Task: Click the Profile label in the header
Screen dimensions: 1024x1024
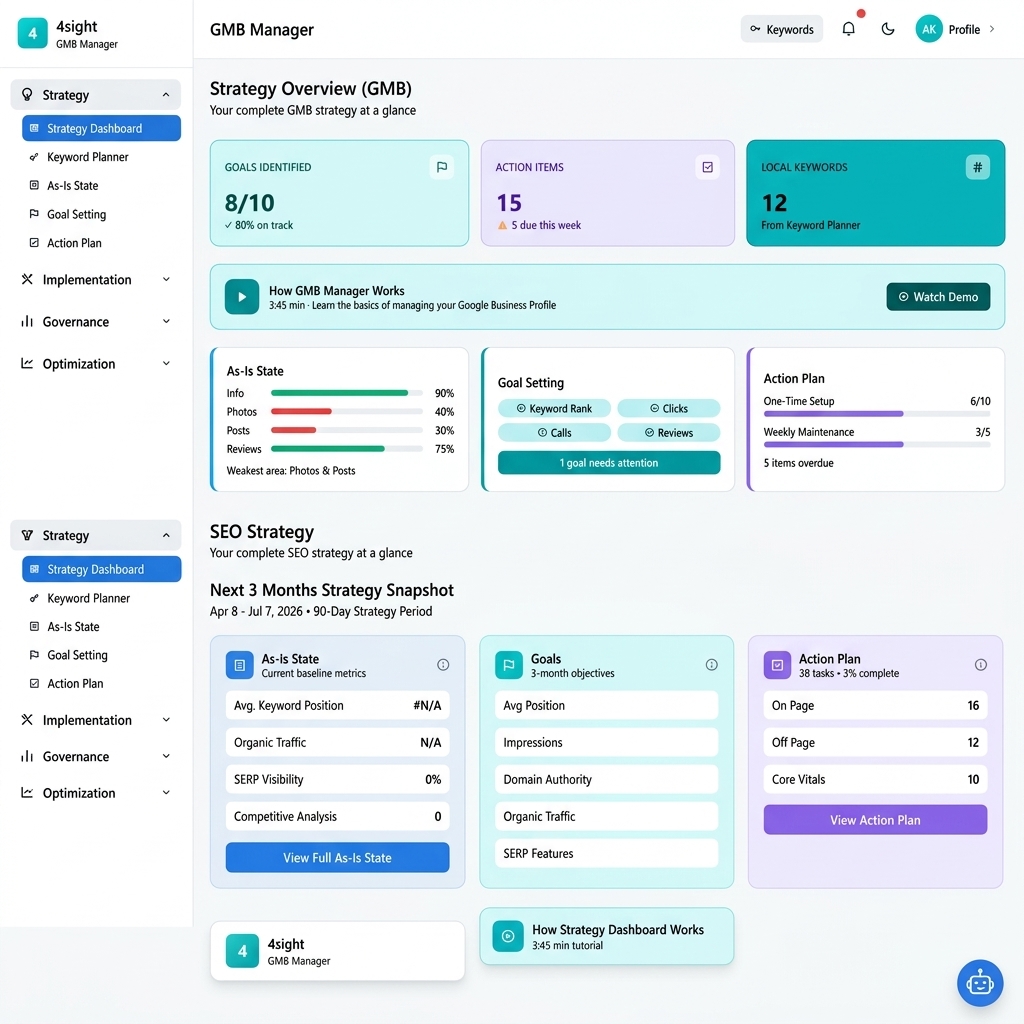Action: click(964, 29)
